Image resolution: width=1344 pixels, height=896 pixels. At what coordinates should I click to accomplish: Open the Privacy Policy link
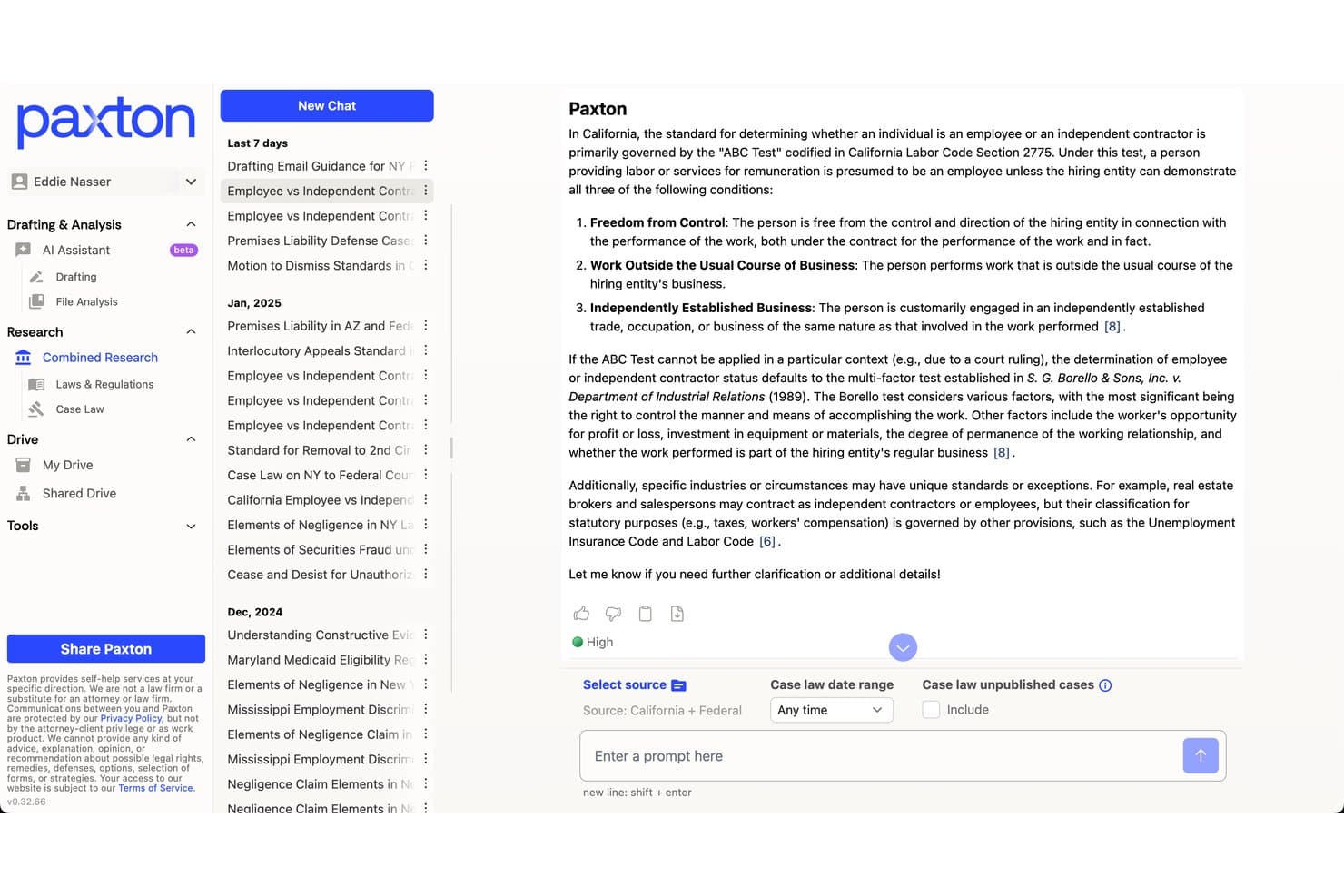[x=131, y=718]
